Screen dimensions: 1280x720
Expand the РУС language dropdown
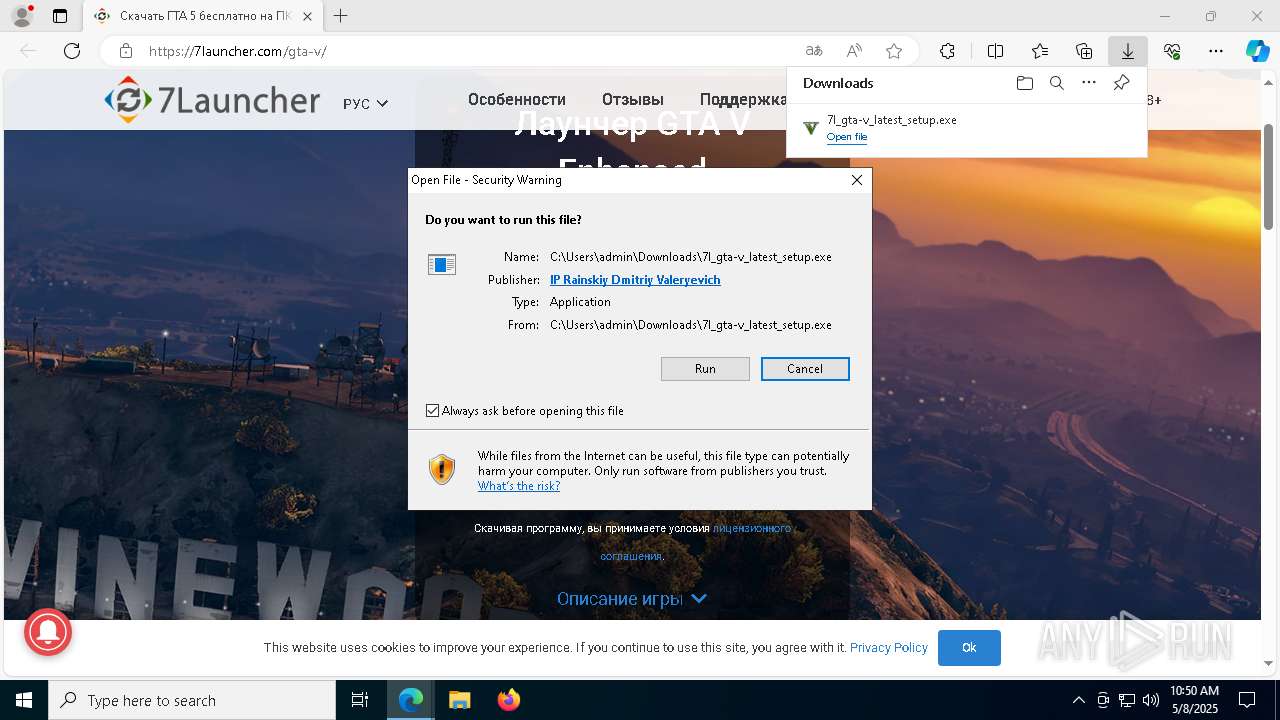tap(365, 104)
